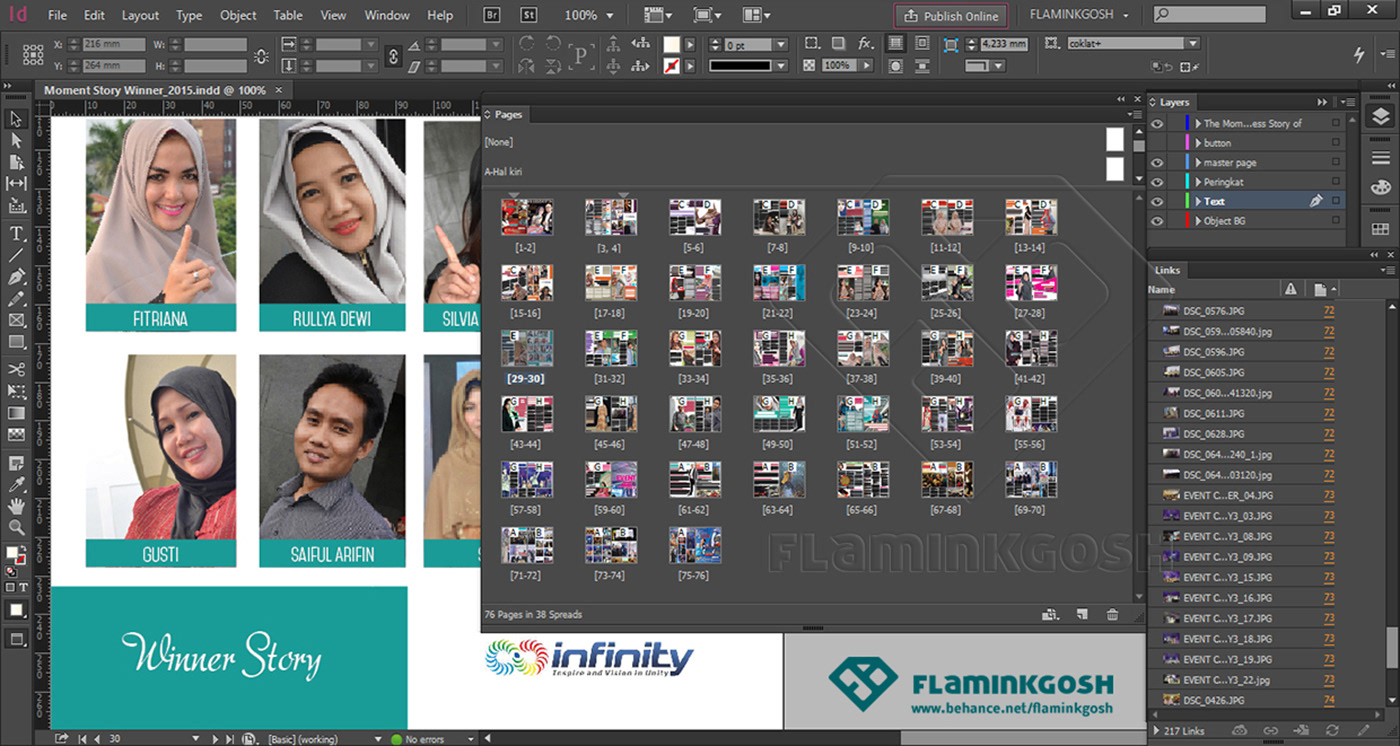Open the Layout menu
The image size is (1400, 746).
point(140,15)
